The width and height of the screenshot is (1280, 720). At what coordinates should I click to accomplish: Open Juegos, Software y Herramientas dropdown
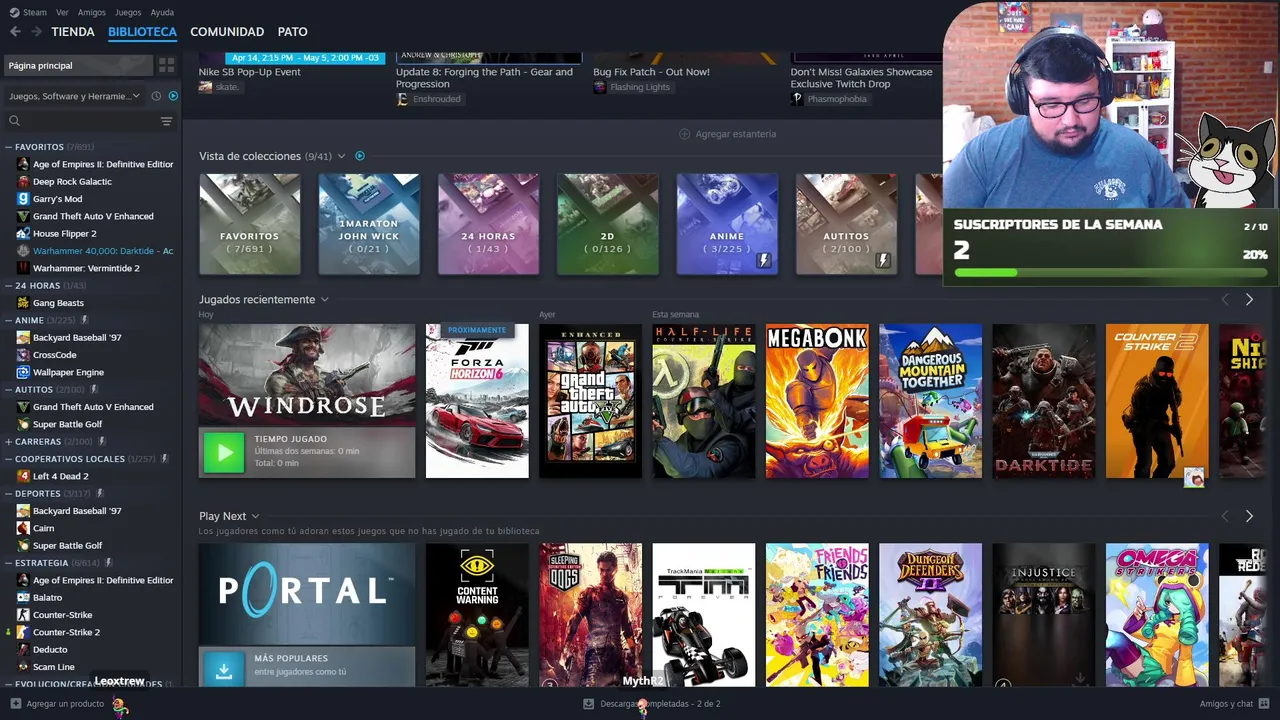(74, 96)
